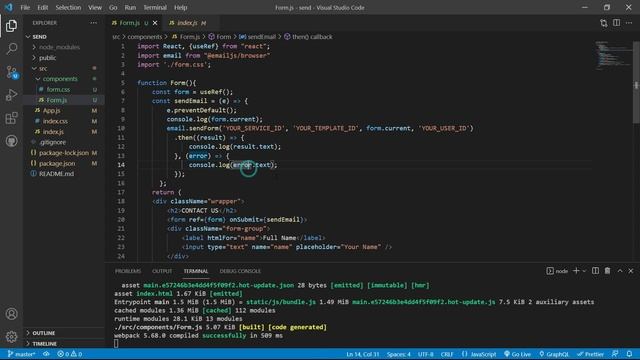Change Spaces: 4 indentation setting
The image size is (640, 360).
tap(399, 354)
